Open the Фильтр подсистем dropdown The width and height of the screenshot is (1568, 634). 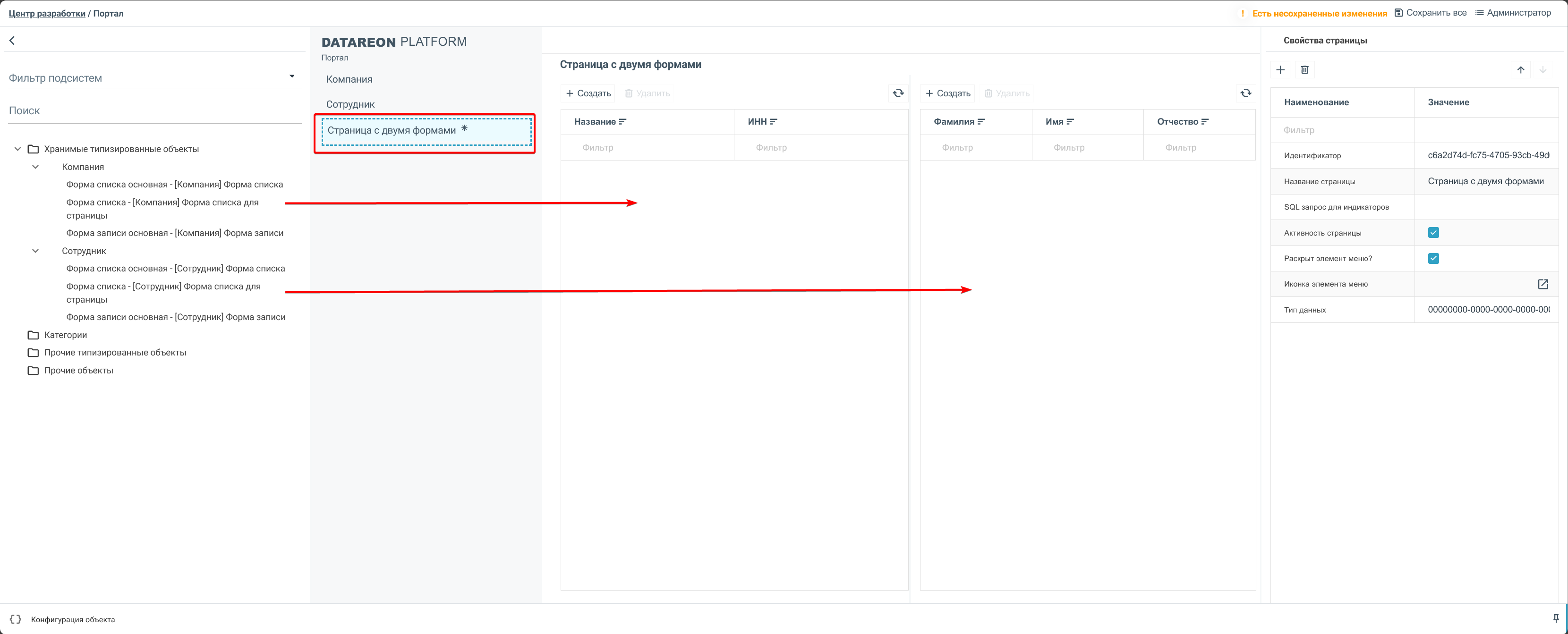[x=291, y=76]
